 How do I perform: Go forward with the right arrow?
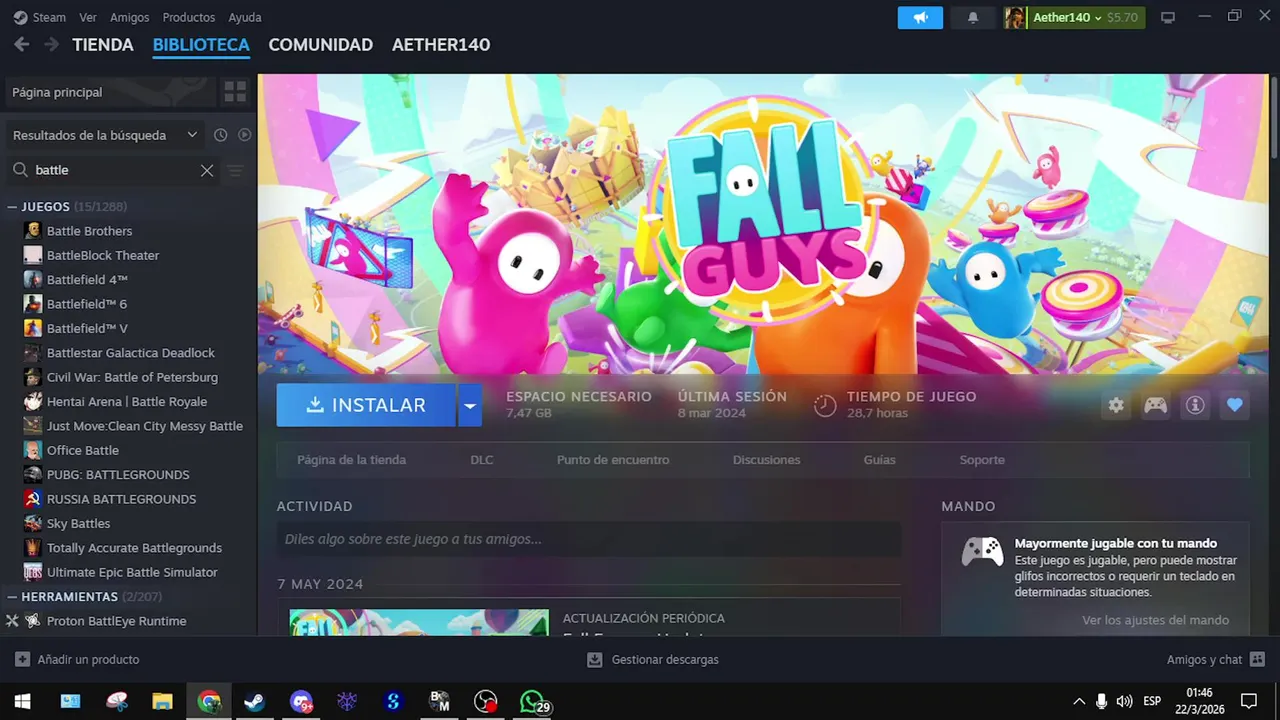point(51,44)
